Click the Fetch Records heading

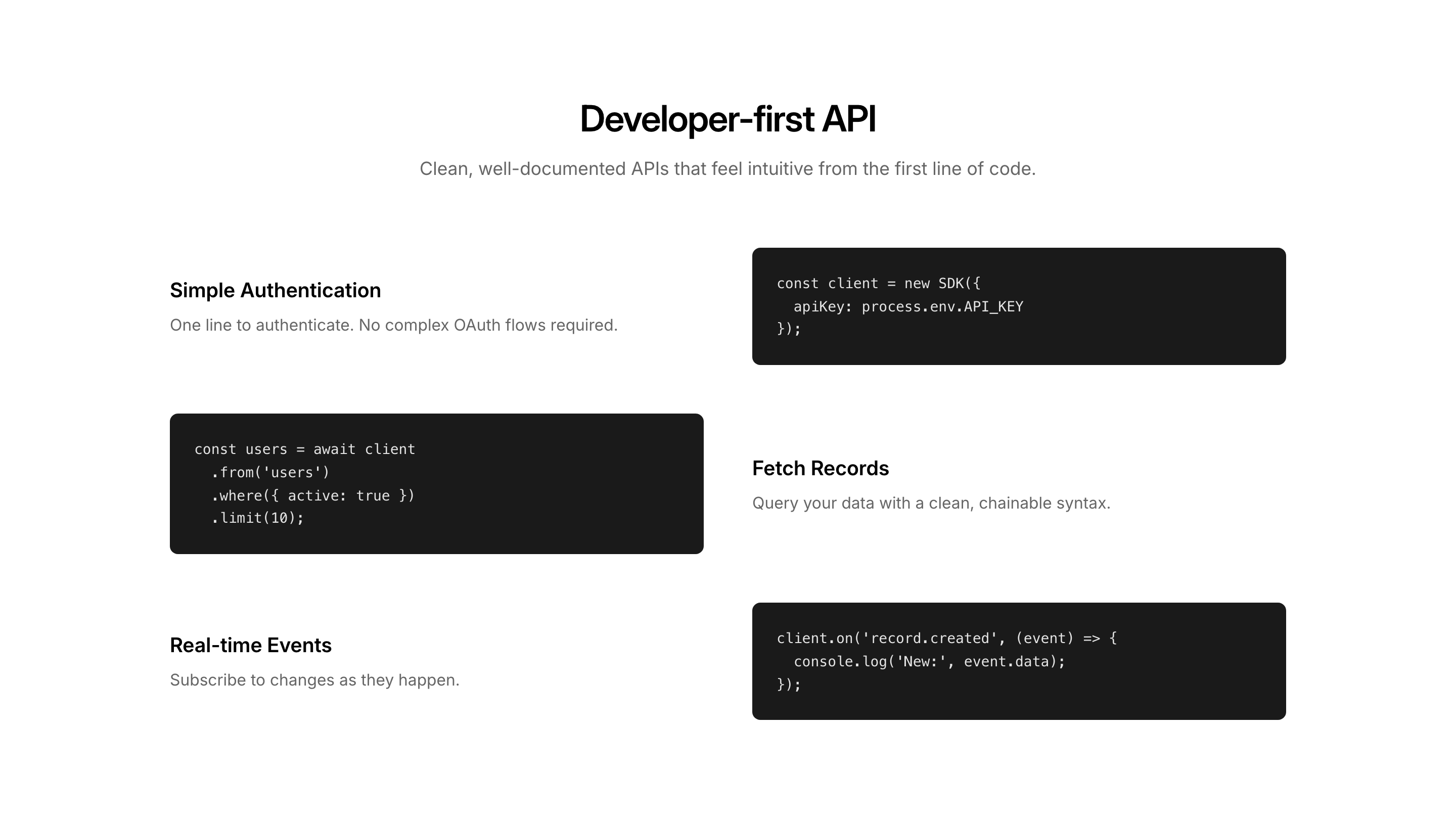click(x=820, y=469)
